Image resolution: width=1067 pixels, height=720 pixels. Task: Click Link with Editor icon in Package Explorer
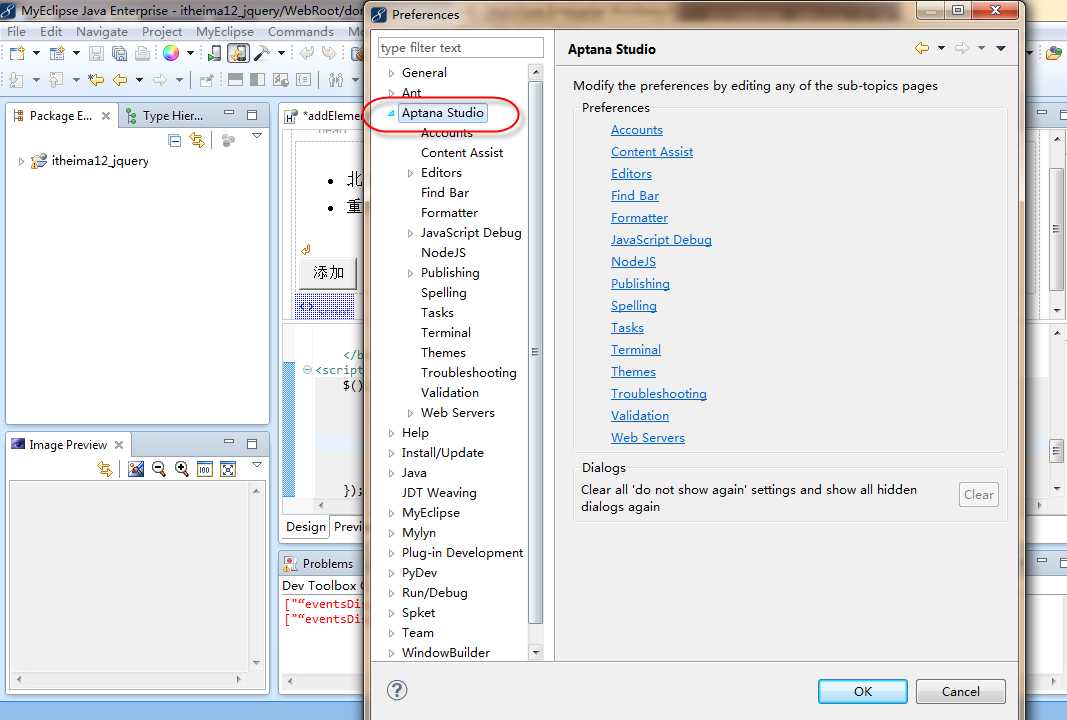pyautogui.click(x=197, y=140)
